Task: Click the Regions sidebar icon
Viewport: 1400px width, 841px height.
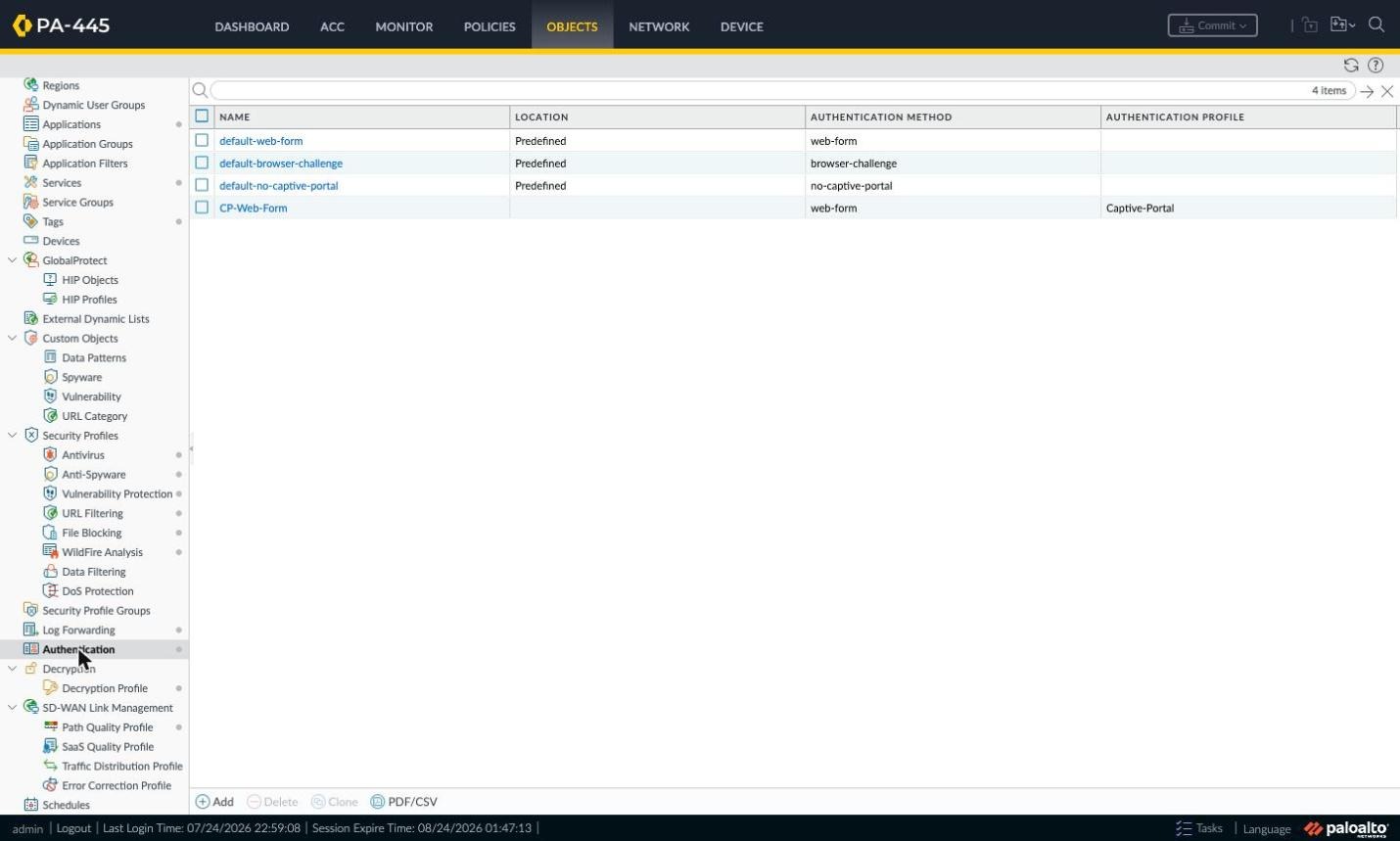Action: (x=30, y=85)
